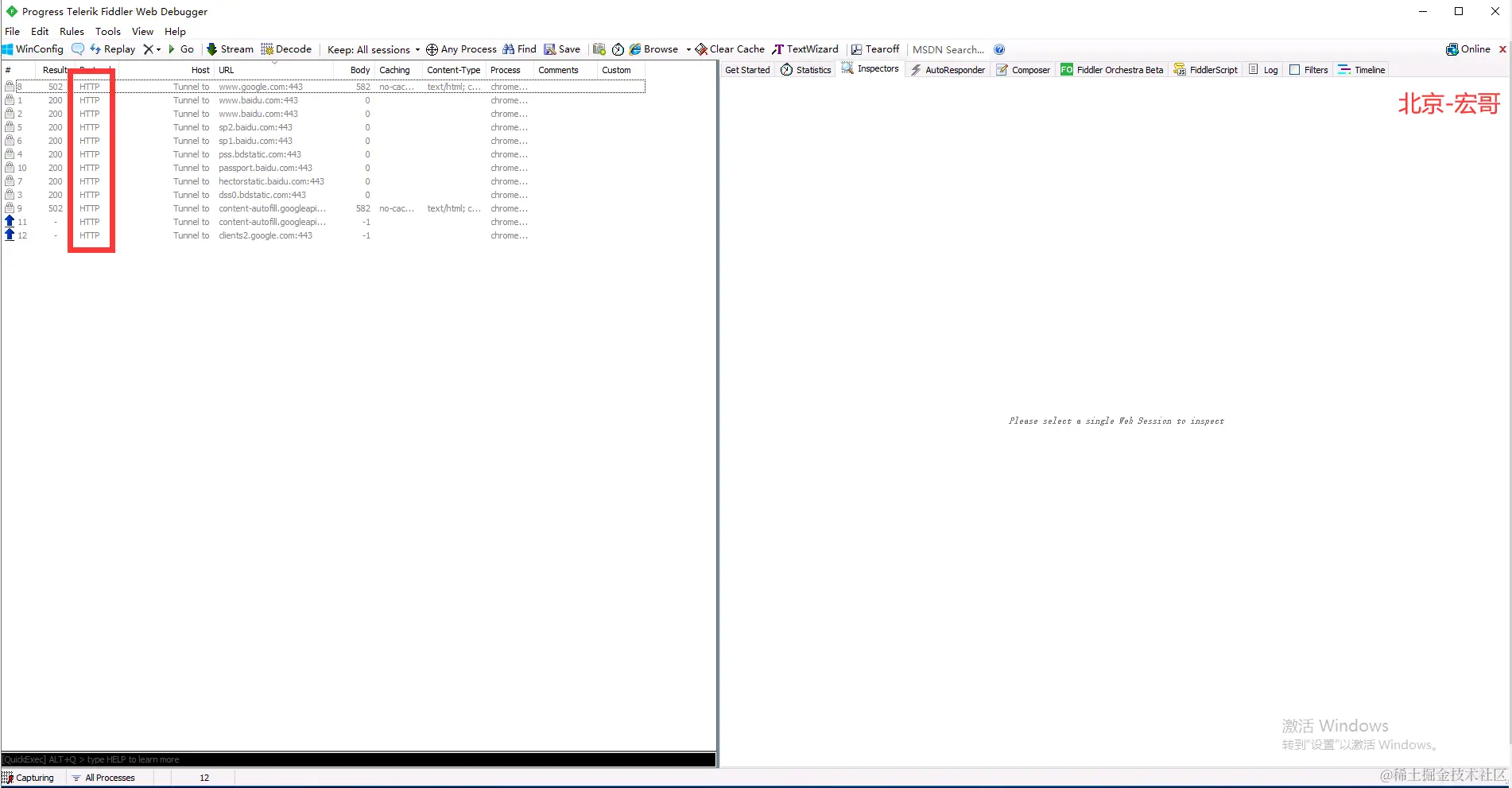Launch Browse with Internet Explorer icon
This screenshot has width=1512, height=788.
tap(653, 49)
